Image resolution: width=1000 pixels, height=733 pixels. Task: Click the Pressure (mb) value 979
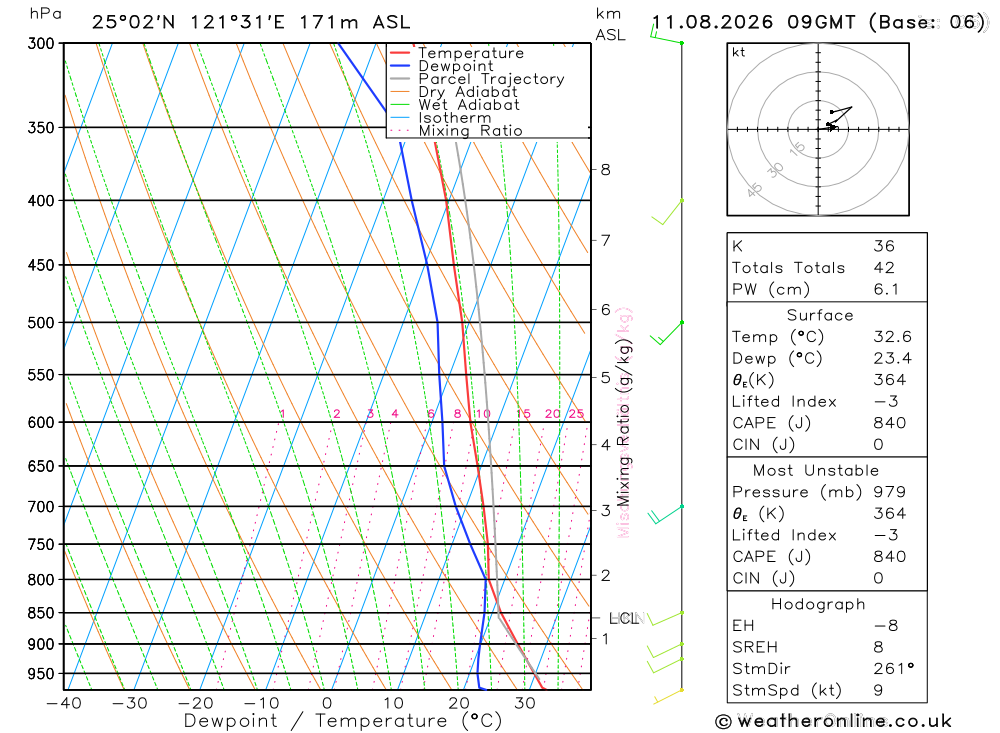click(889, 492)
